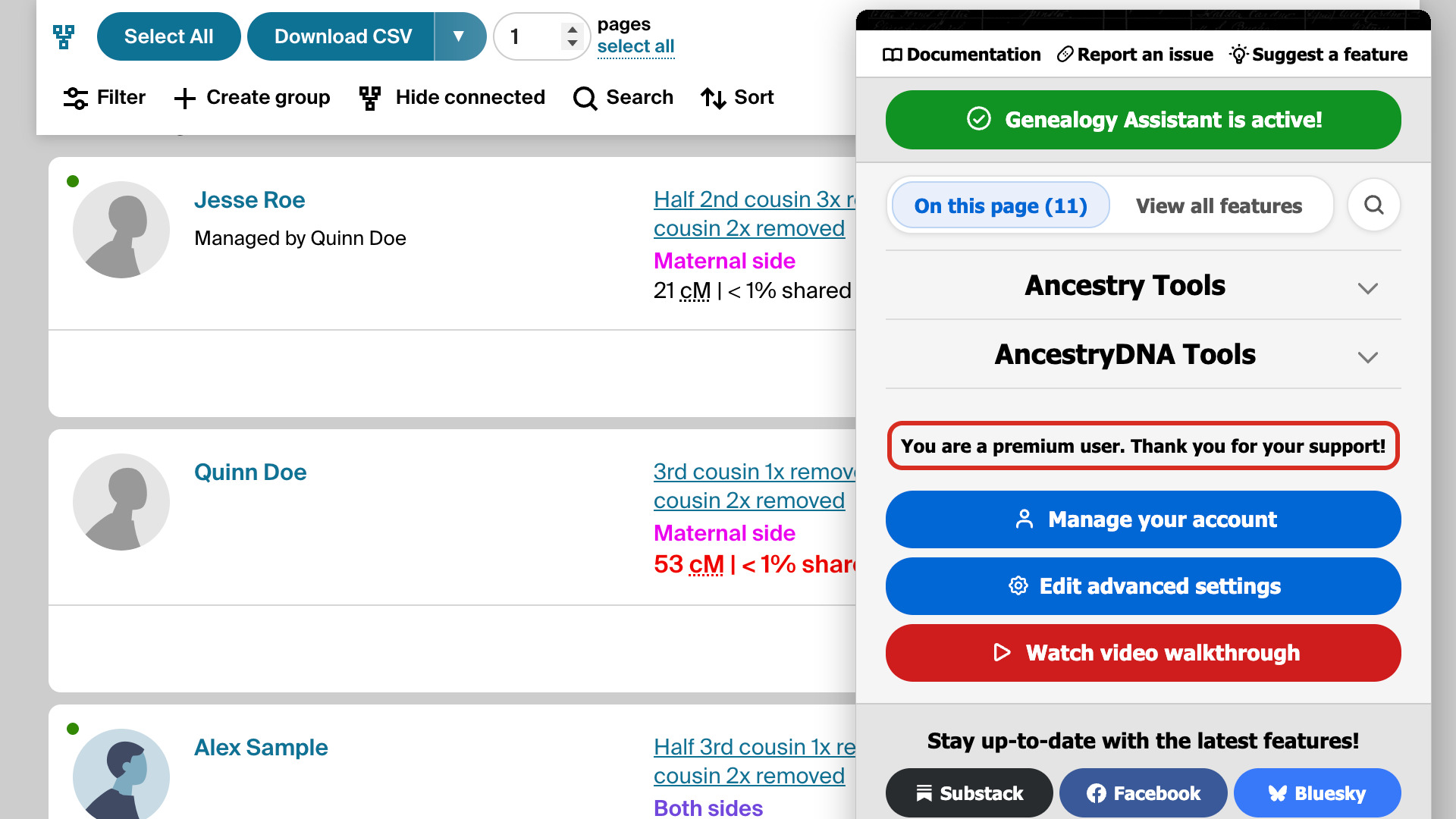Click the family tree icon left of Select All
Screen dimensions: 1456x819
pos(64,36)
